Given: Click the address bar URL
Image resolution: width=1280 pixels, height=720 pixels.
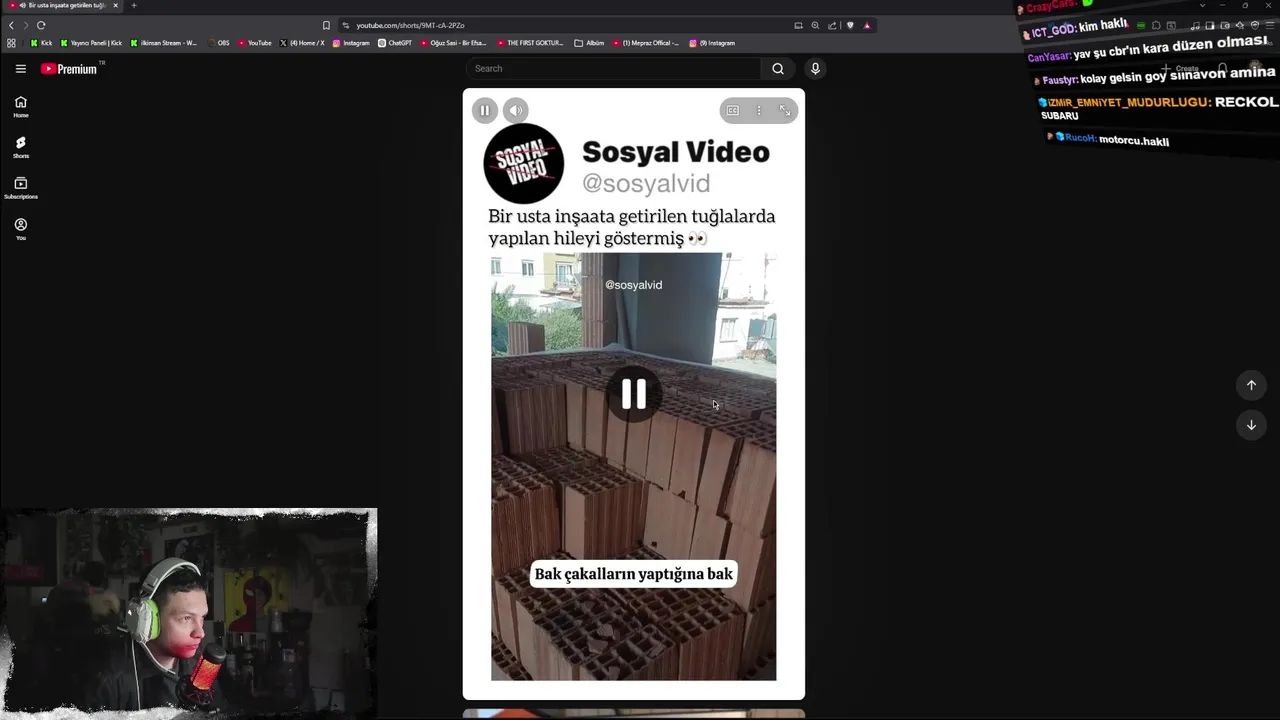Looking at the screenshot, I should 411,25.
